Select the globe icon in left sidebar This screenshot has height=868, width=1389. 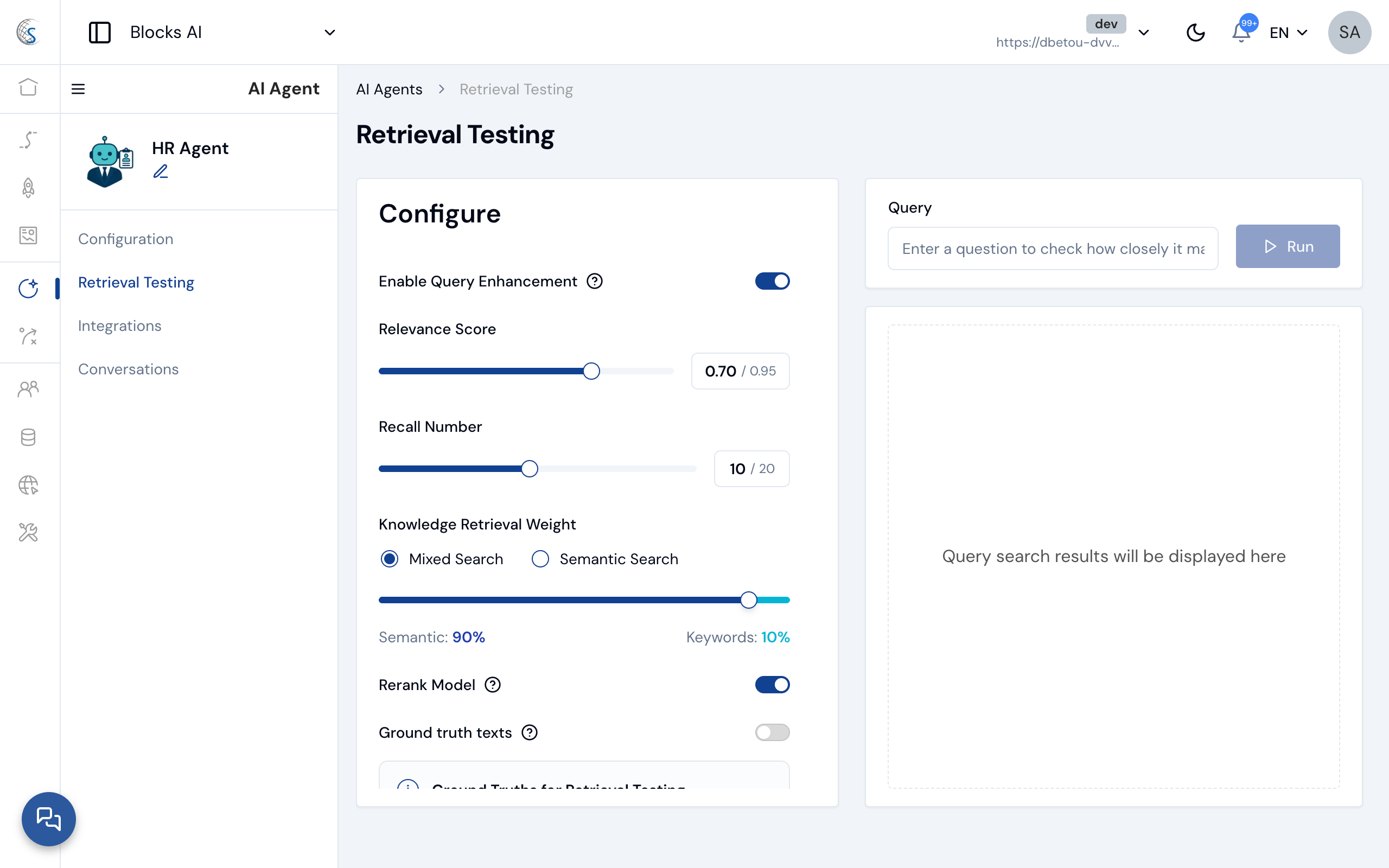pyautogui.click(x=28, y=485)
